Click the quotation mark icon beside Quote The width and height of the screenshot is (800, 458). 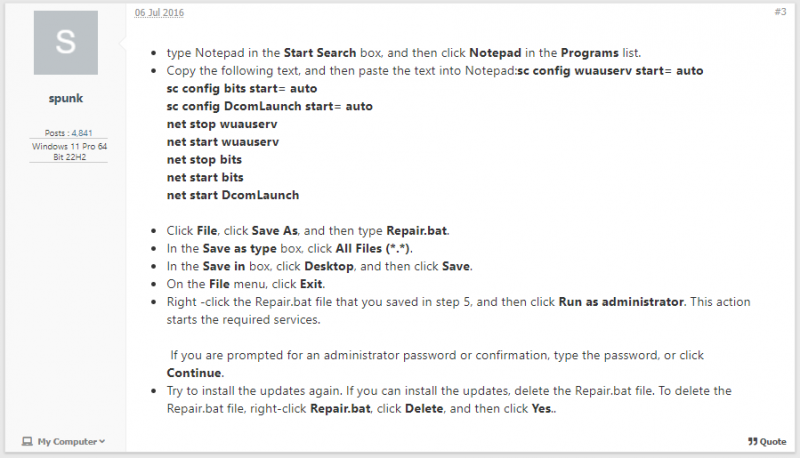pyautogui.click(x=753, y=442)
